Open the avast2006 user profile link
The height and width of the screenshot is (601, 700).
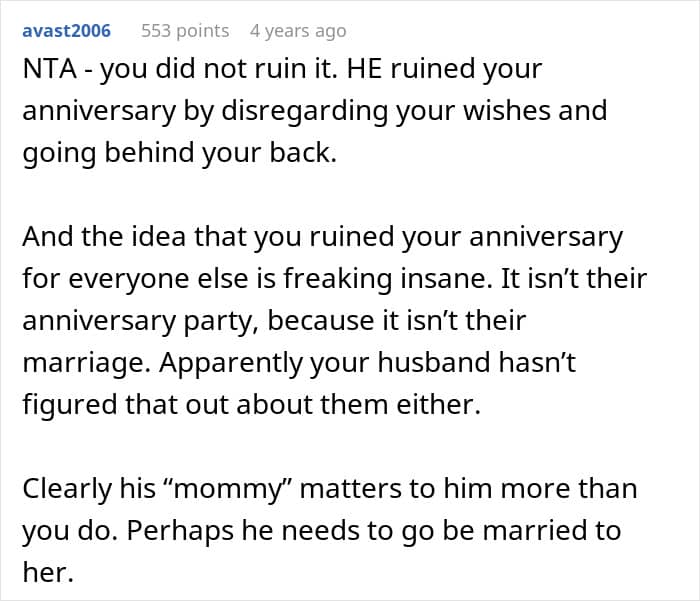point(67,31)
